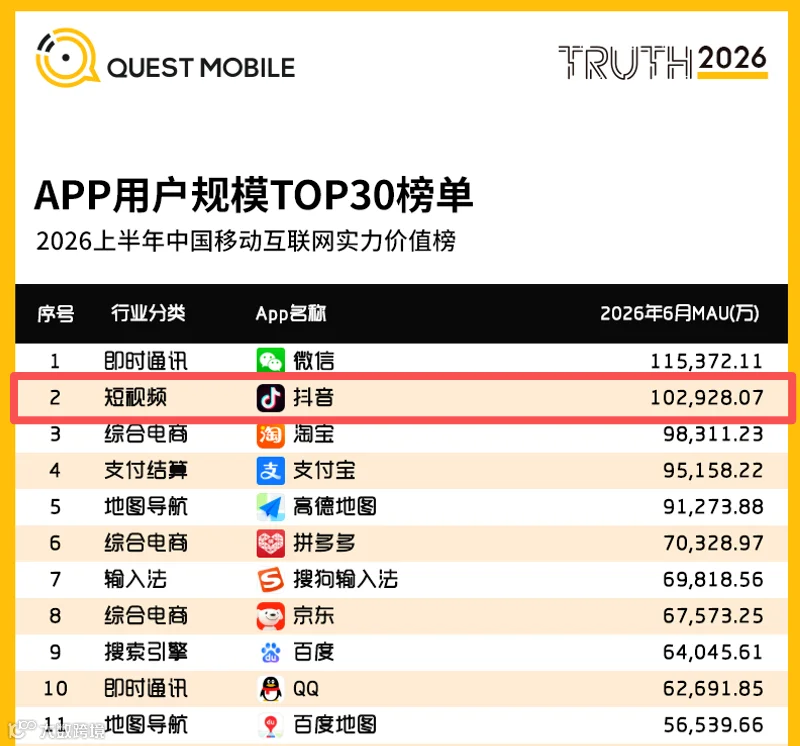
Task: Click rank number 10 in QQ row
Action: (56, 689)
